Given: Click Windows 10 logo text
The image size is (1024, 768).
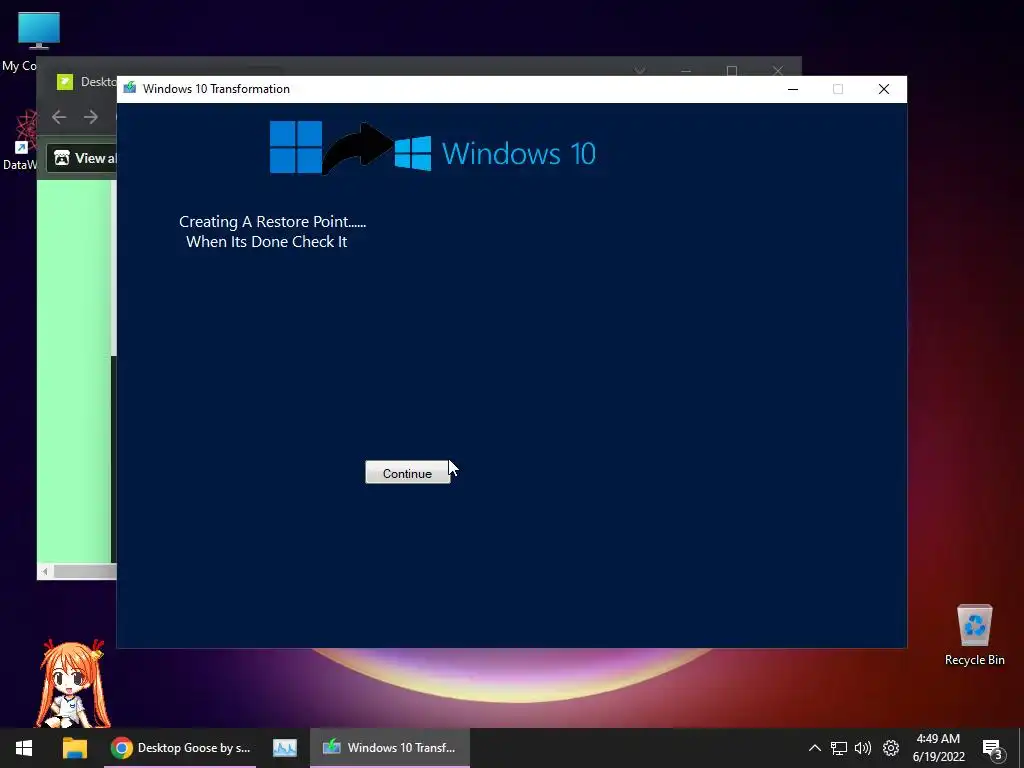Looking at the screenshot, I should [x=519, y=153].
